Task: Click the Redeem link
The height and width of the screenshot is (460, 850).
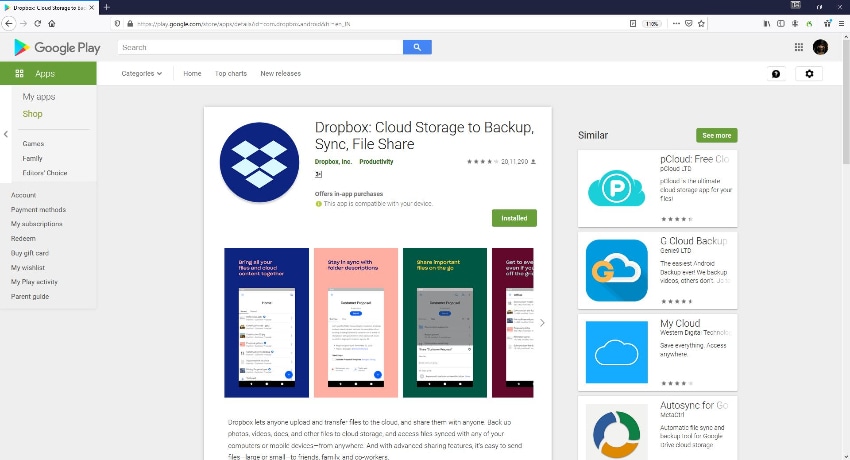Action: [23, 238]
